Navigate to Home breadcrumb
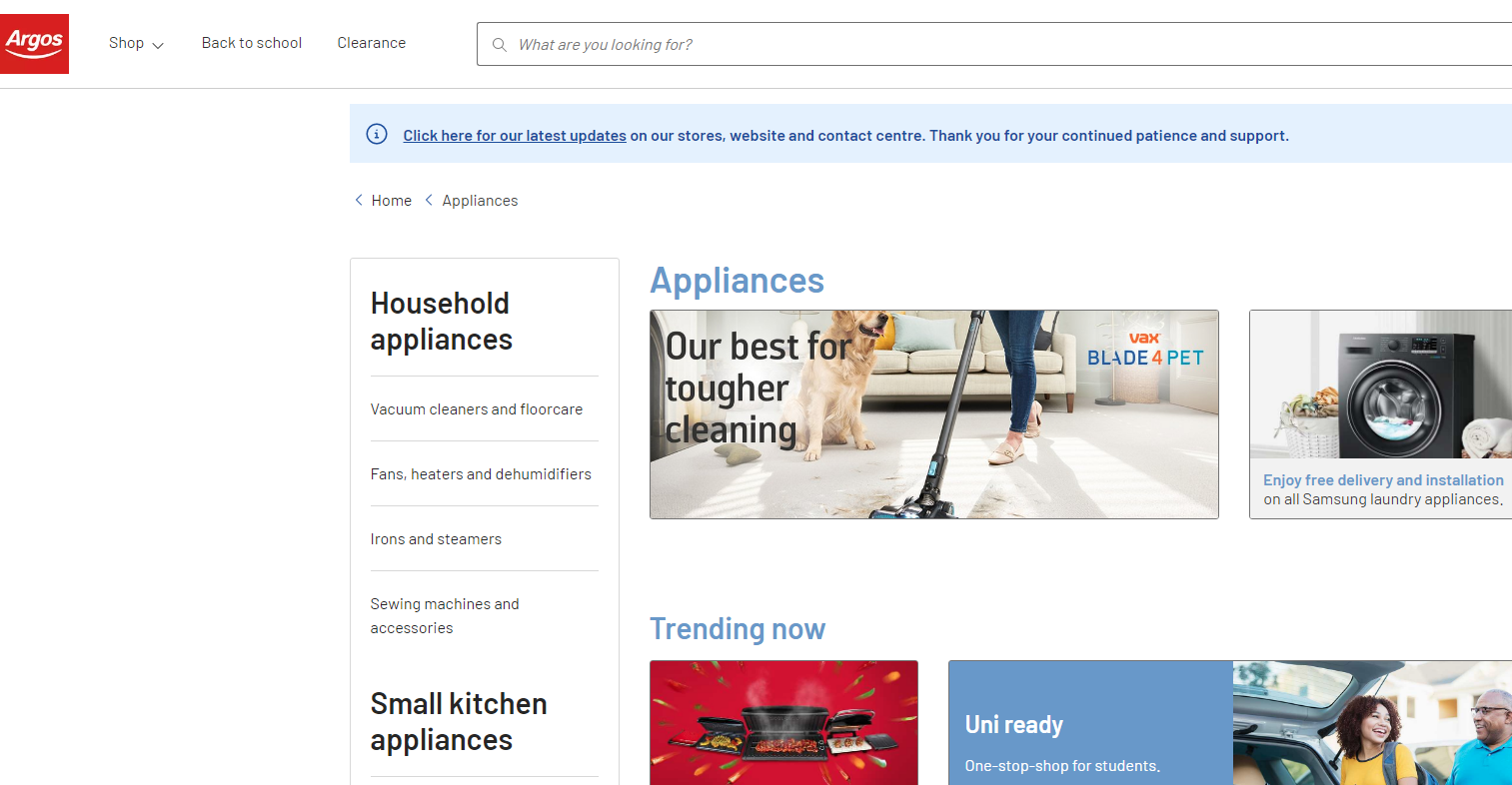 click(x=392, y=201)
